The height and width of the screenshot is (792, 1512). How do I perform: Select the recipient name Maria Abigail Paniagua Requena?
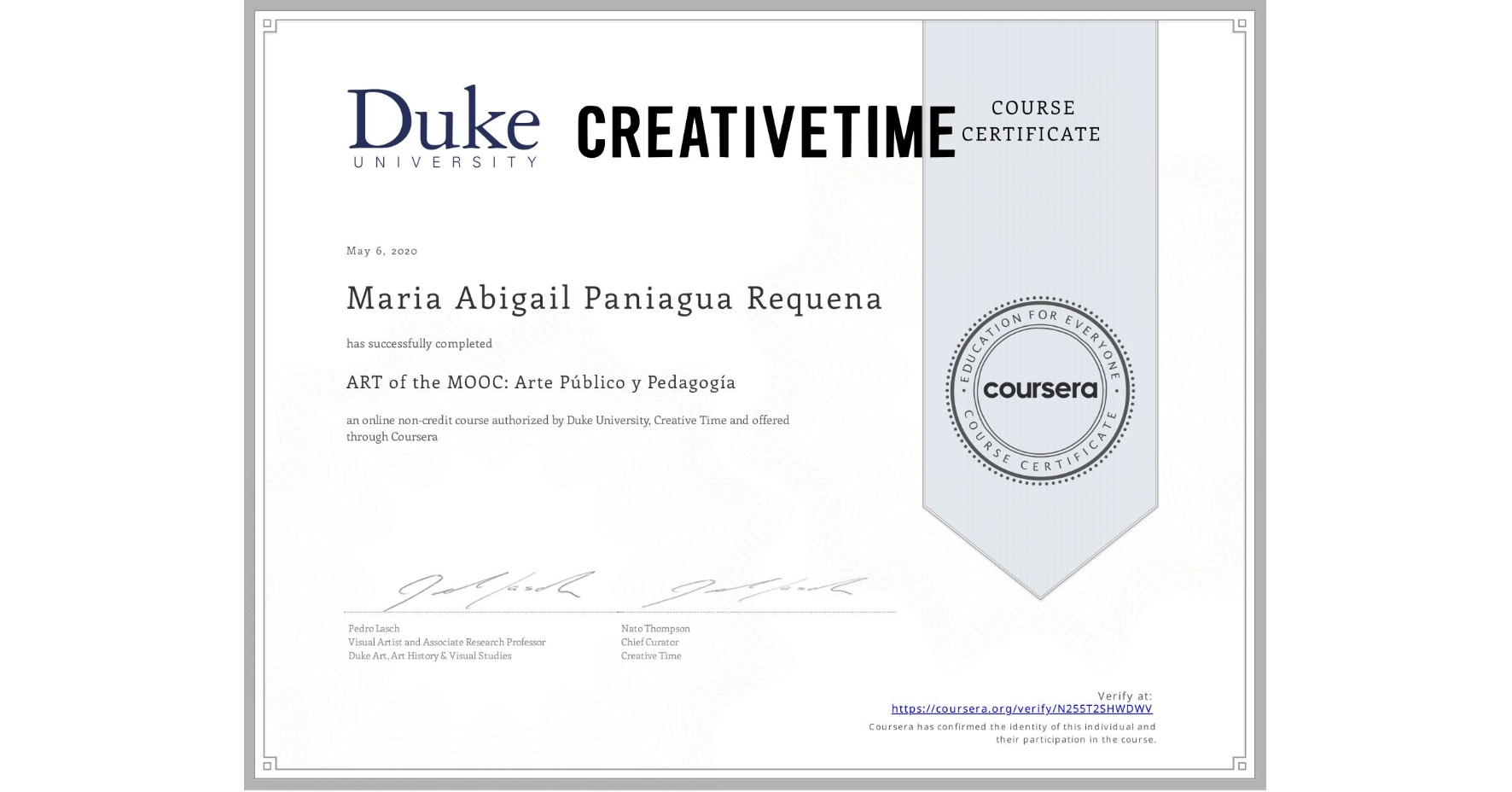coord(614,300)
